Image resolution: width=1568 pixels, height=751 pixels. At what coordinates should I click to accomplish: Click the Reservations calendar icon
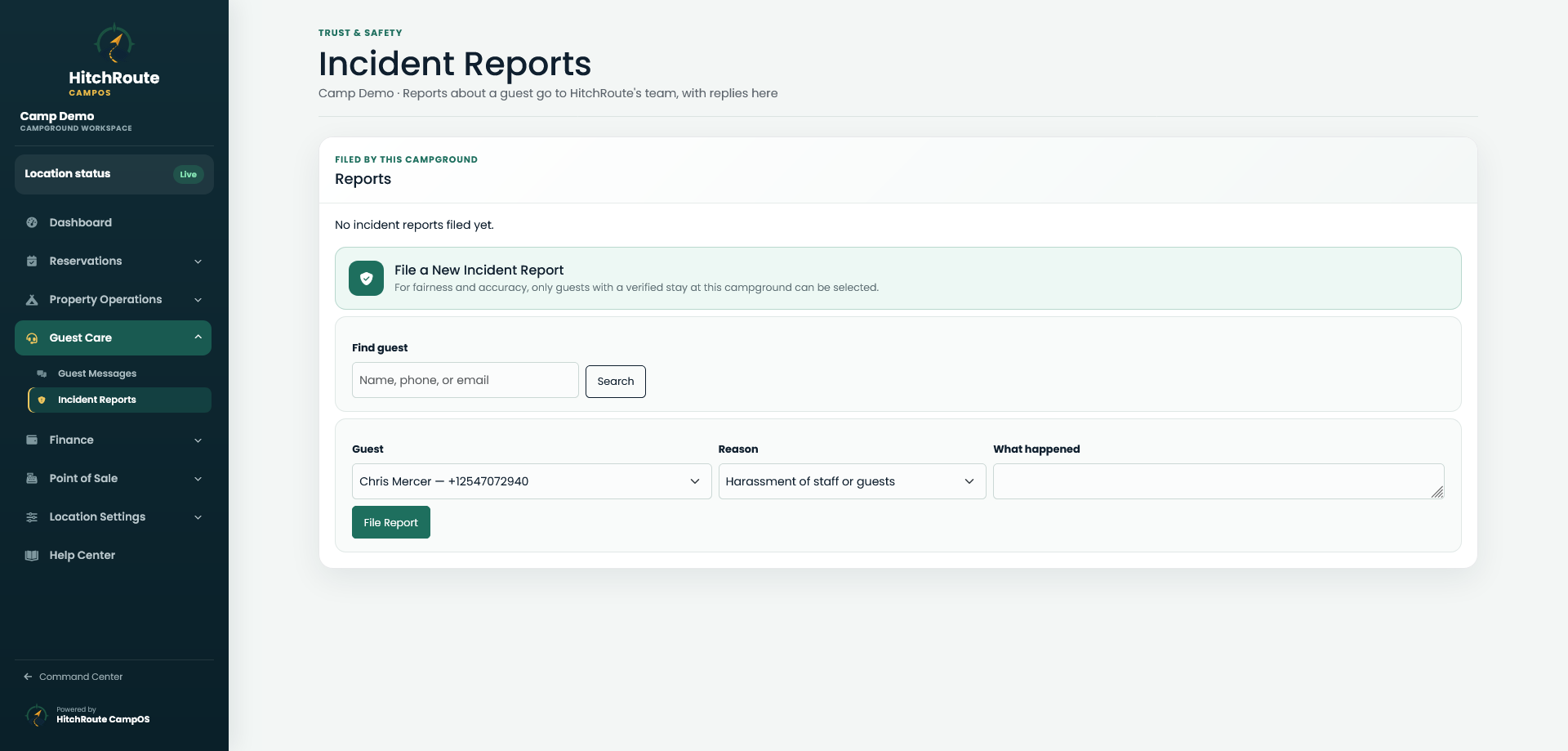pyautogui.click(x=32, y=261)
